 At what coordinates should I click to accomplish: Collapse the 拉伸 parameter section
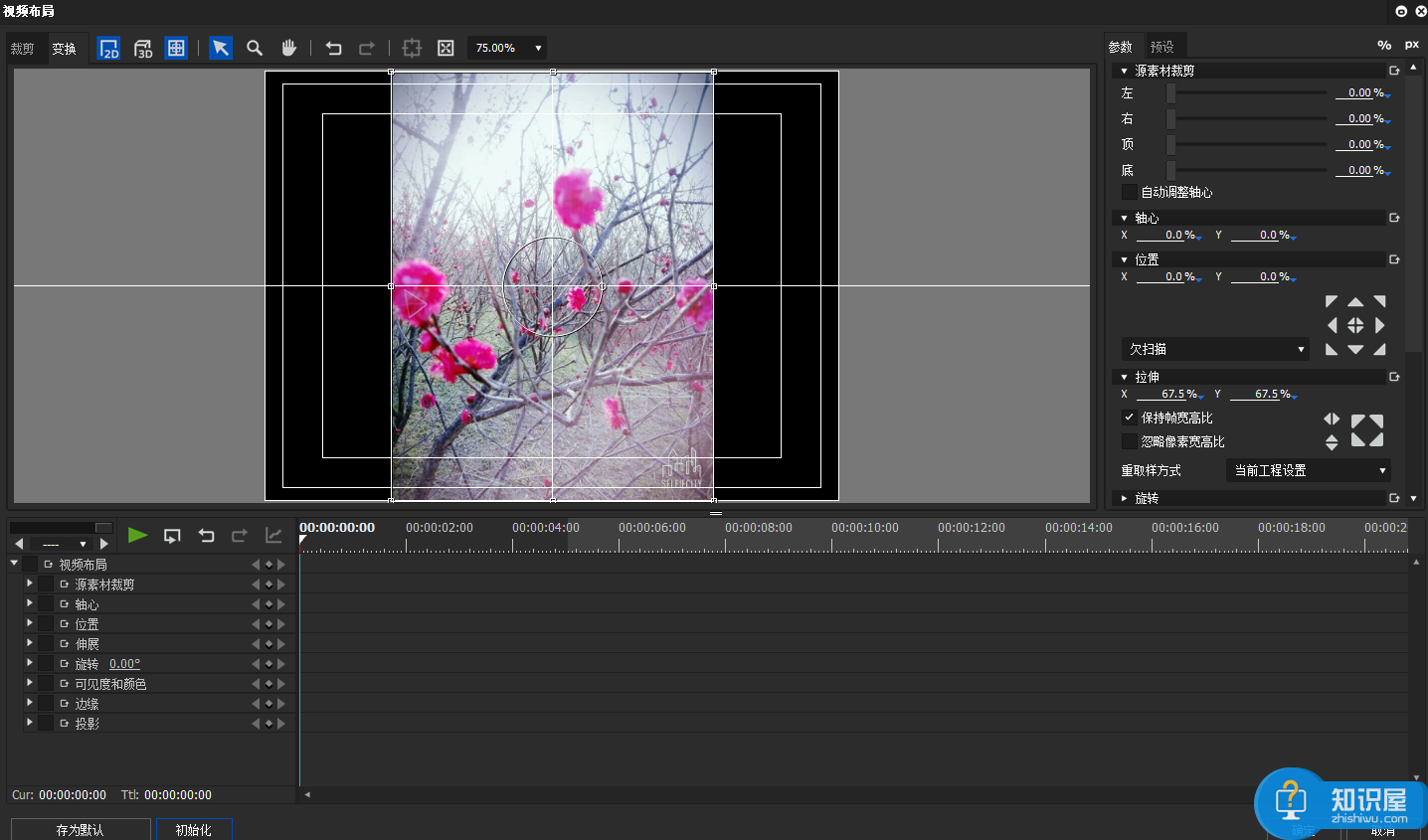coord(1124,377)
